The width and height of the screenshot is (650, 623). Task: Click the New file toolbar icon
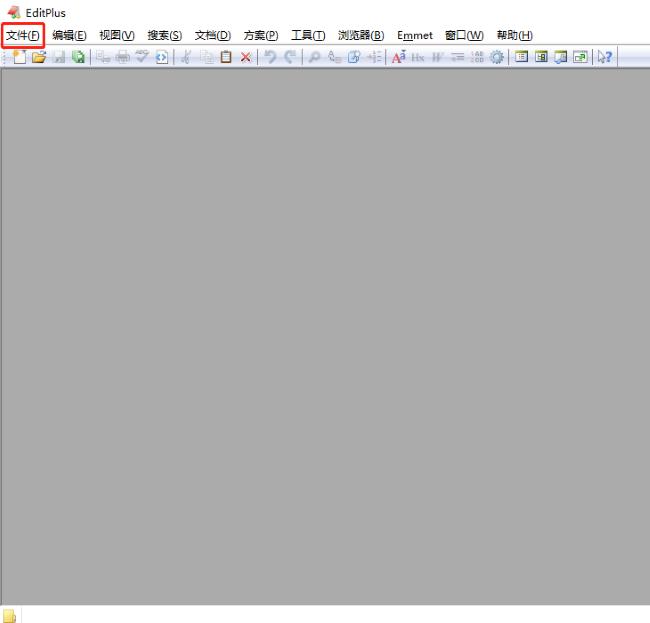point(21,57)
